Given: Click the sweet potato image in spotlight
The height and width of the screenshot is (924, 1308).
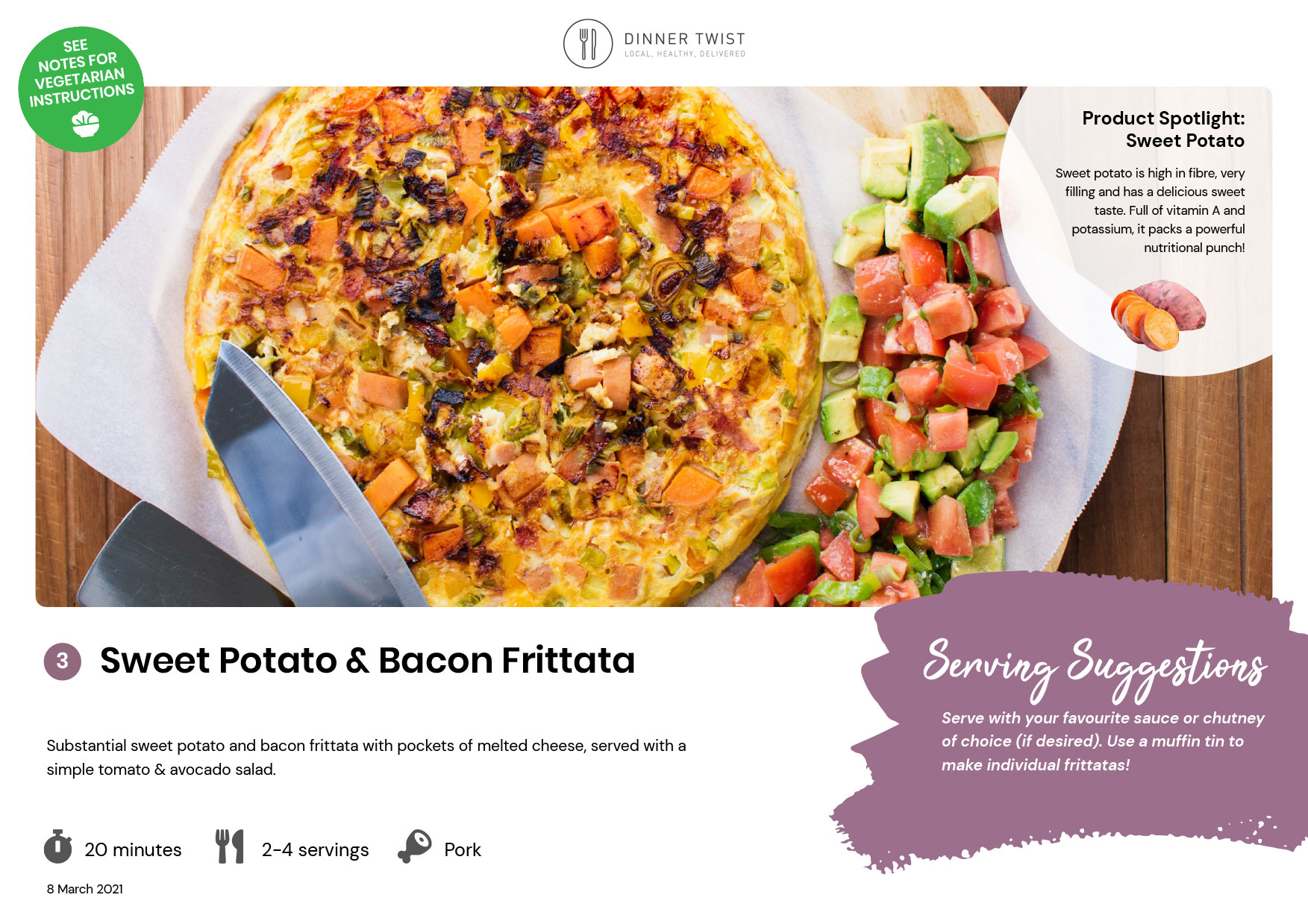Looking at the screenshot, I should [x=1158, y=315].
